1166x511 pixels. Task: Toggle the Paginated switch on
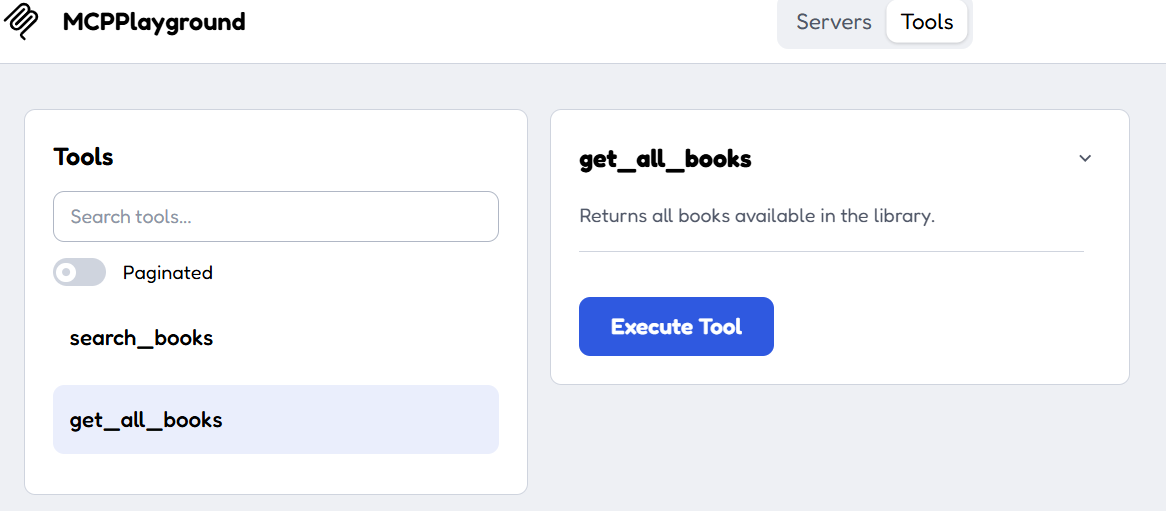point(80,272)
